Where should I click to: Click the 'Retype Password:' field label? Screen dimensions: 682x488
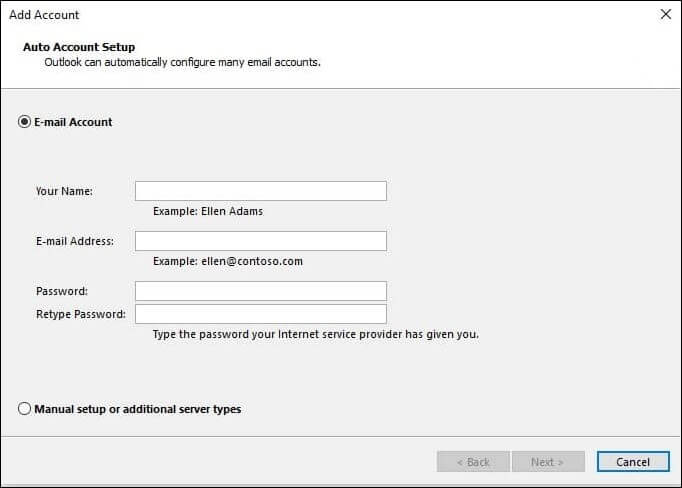pos(81,314)
